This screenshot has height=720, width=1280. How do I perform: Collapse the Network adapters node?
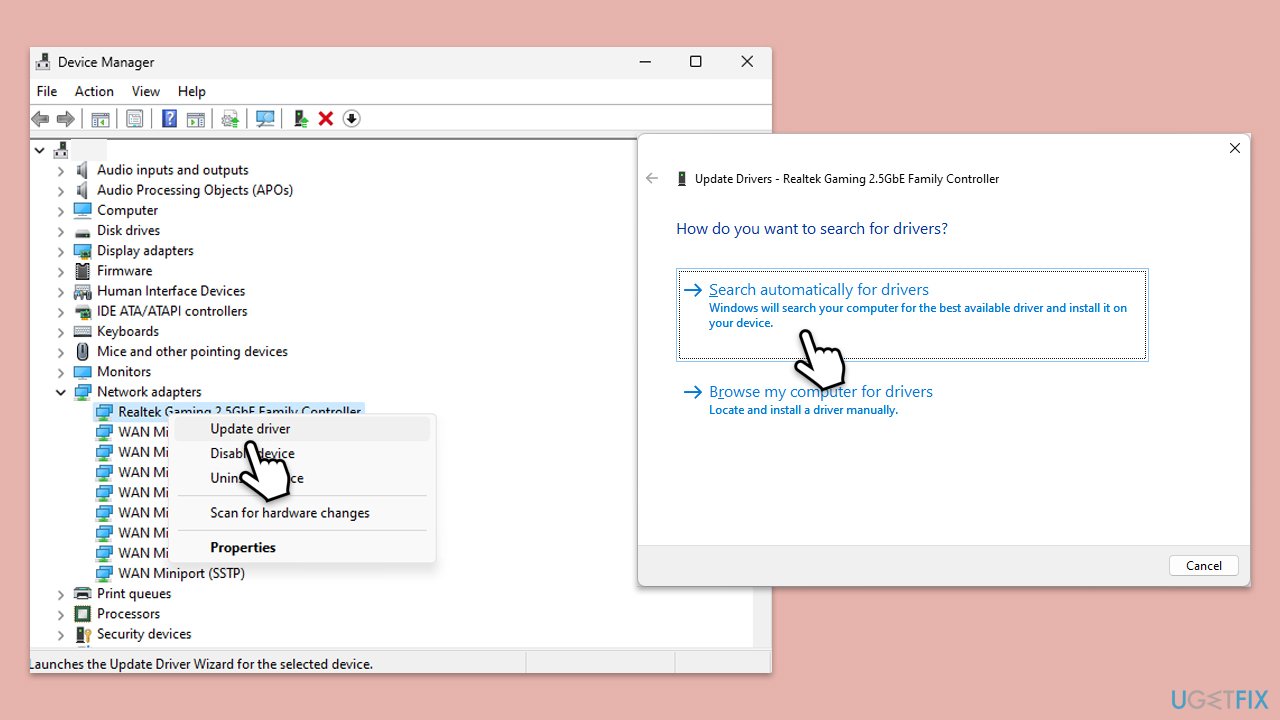click(x=61, y=392)
